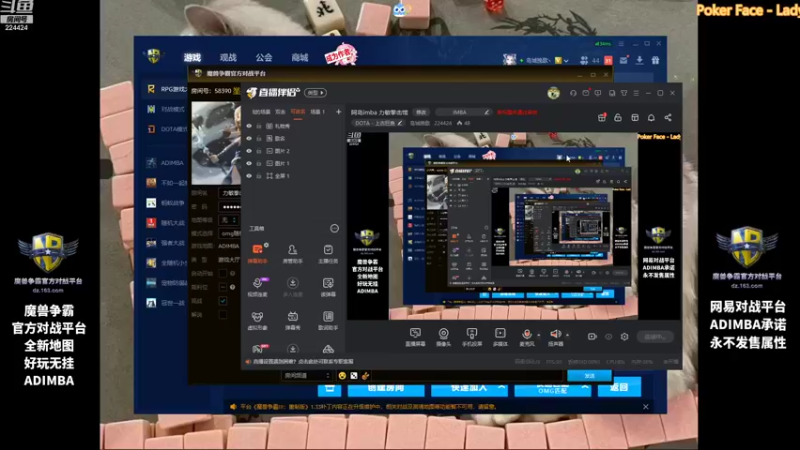This screenshot has height=450, width=800.
Task: Add 直播屏幕 screen capture source
Action: (x=415, y=337)
